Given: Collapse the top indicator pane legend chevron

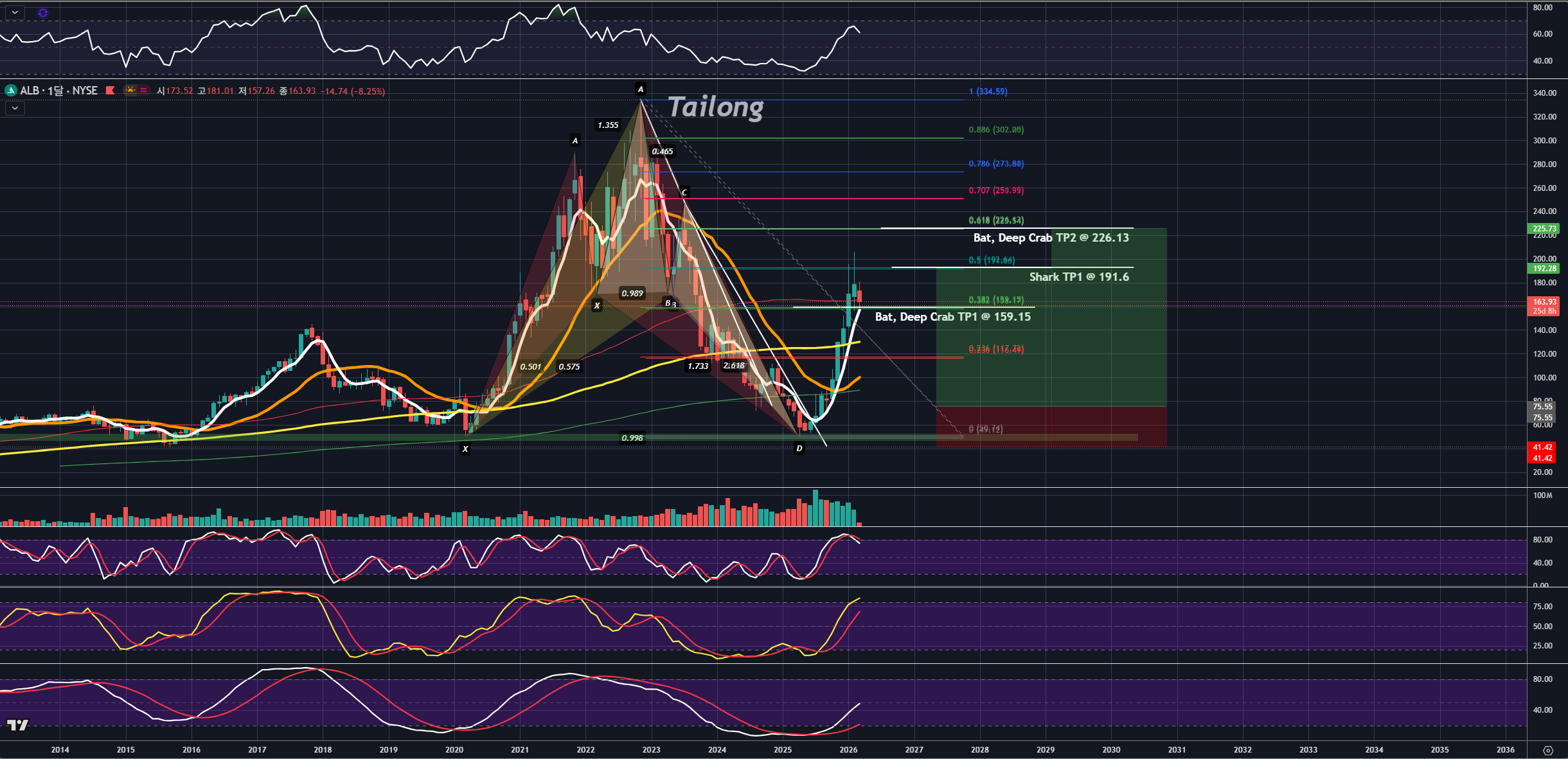Looking at the screenshot, I should pyautogui.click(x=15, y=12).
